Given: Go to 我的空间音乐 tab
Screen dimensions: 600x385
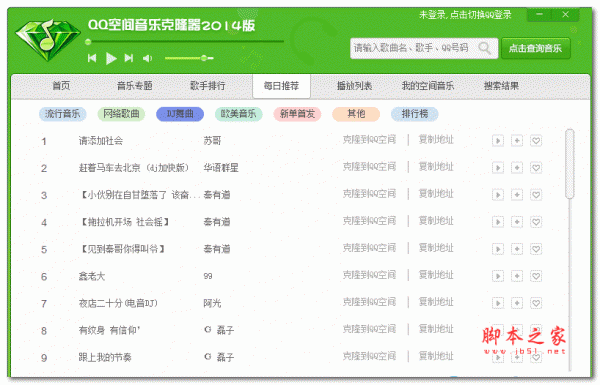Looking at the screenshot, I should click(428, 86).
